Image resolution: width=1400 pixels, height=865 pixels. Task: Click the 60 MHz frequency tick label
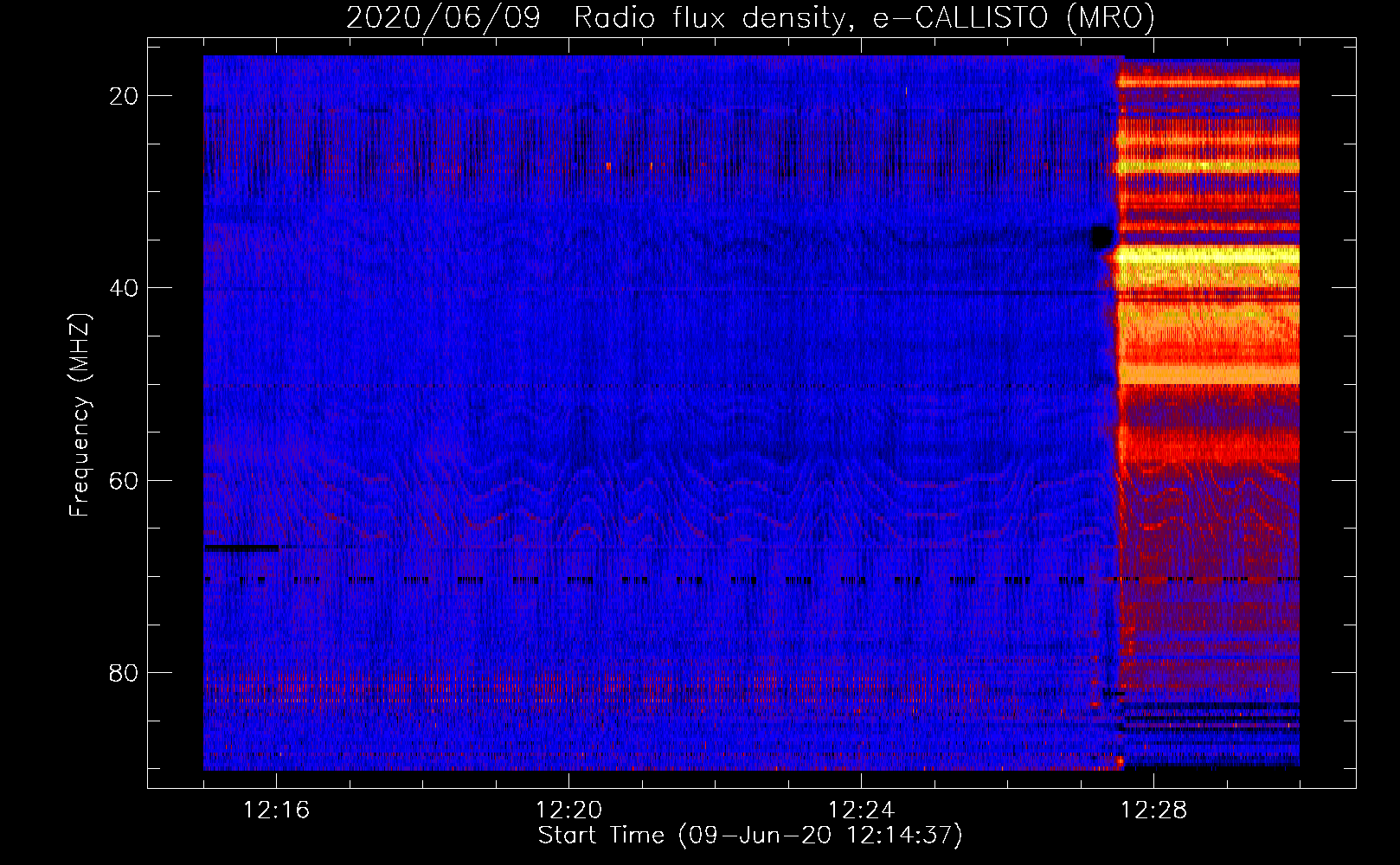124,480
